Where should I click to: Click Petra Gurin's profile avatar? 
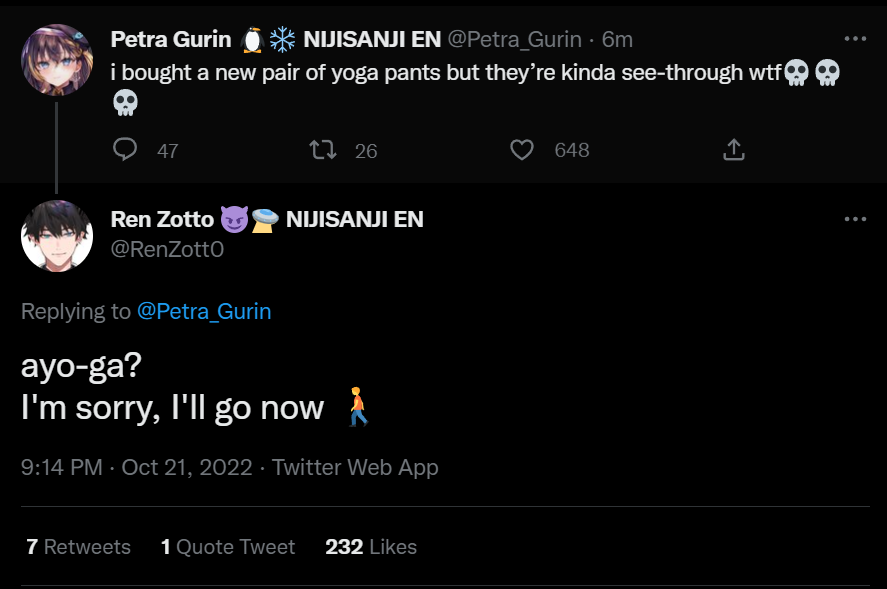pos(57,60)
